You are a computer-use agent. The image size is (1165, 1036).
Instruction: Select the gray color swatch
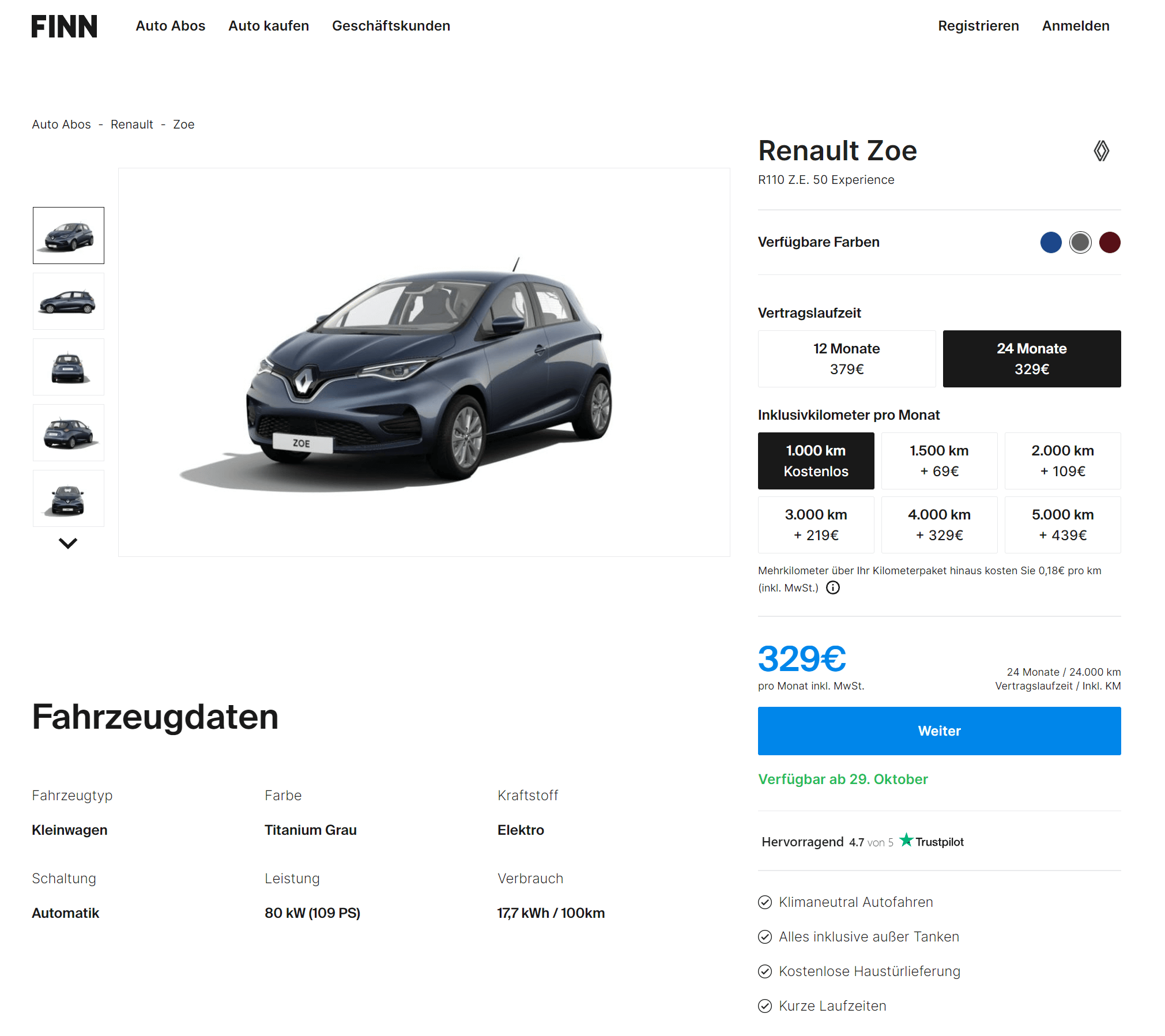coord(1080,242)
